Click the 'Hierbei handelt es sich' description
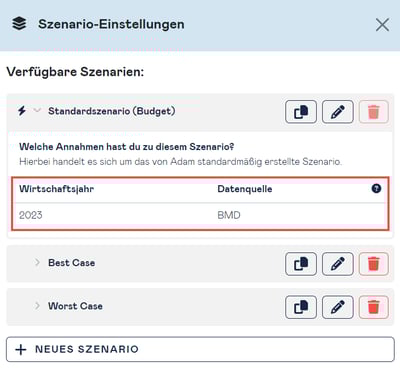400x368 pixels. coord(180,162)
